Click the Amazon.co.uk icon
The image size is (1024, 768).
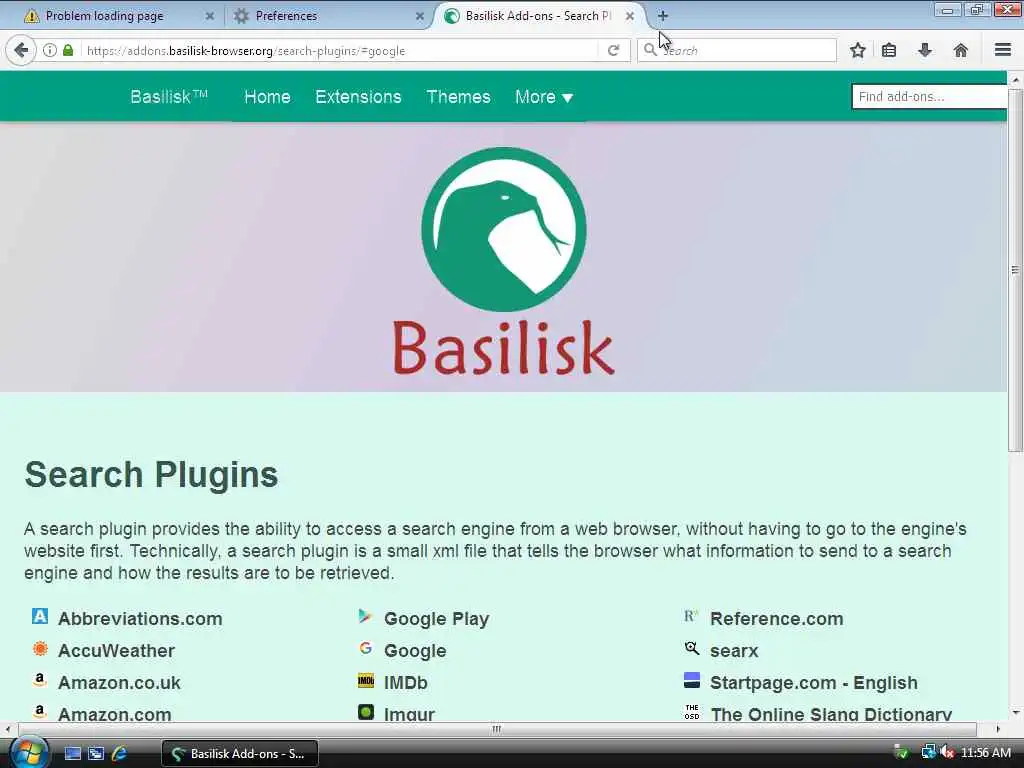[40, 680]
